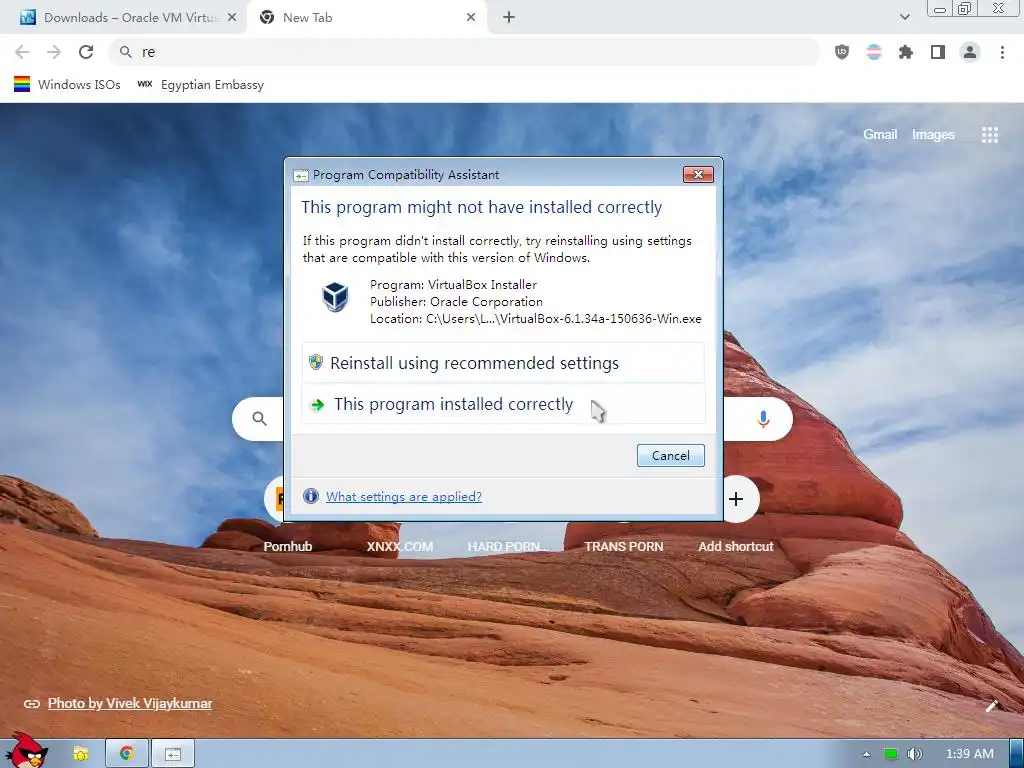The height and width of the screenshot is (768, 1024).
Task: Open the Egyptian Embassy bookmark
Action: [200, 85]
